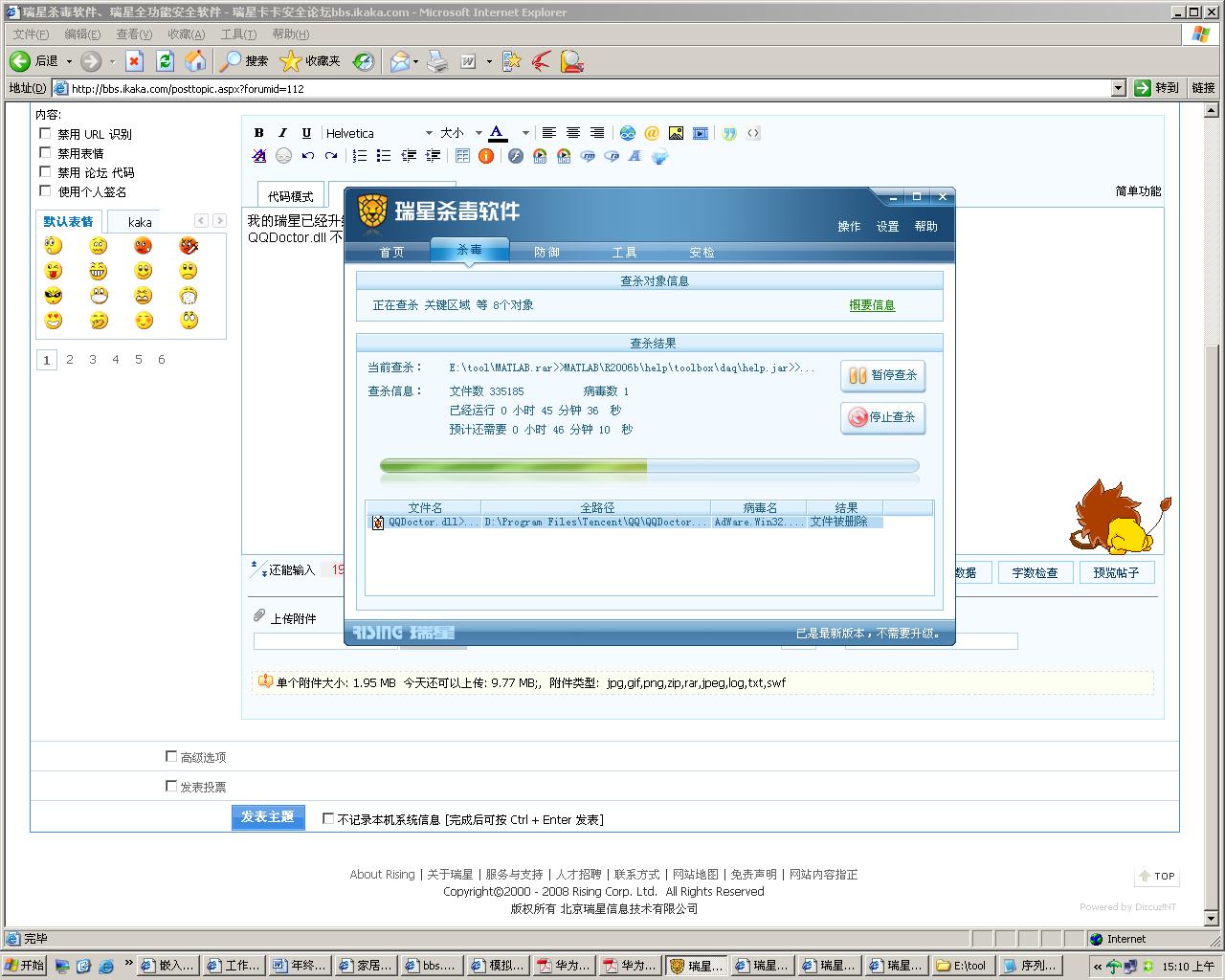This screenshot has height=980, width=1225.
Task: Toggle the 禁用表情 checkbox
Action: (45, 152)
